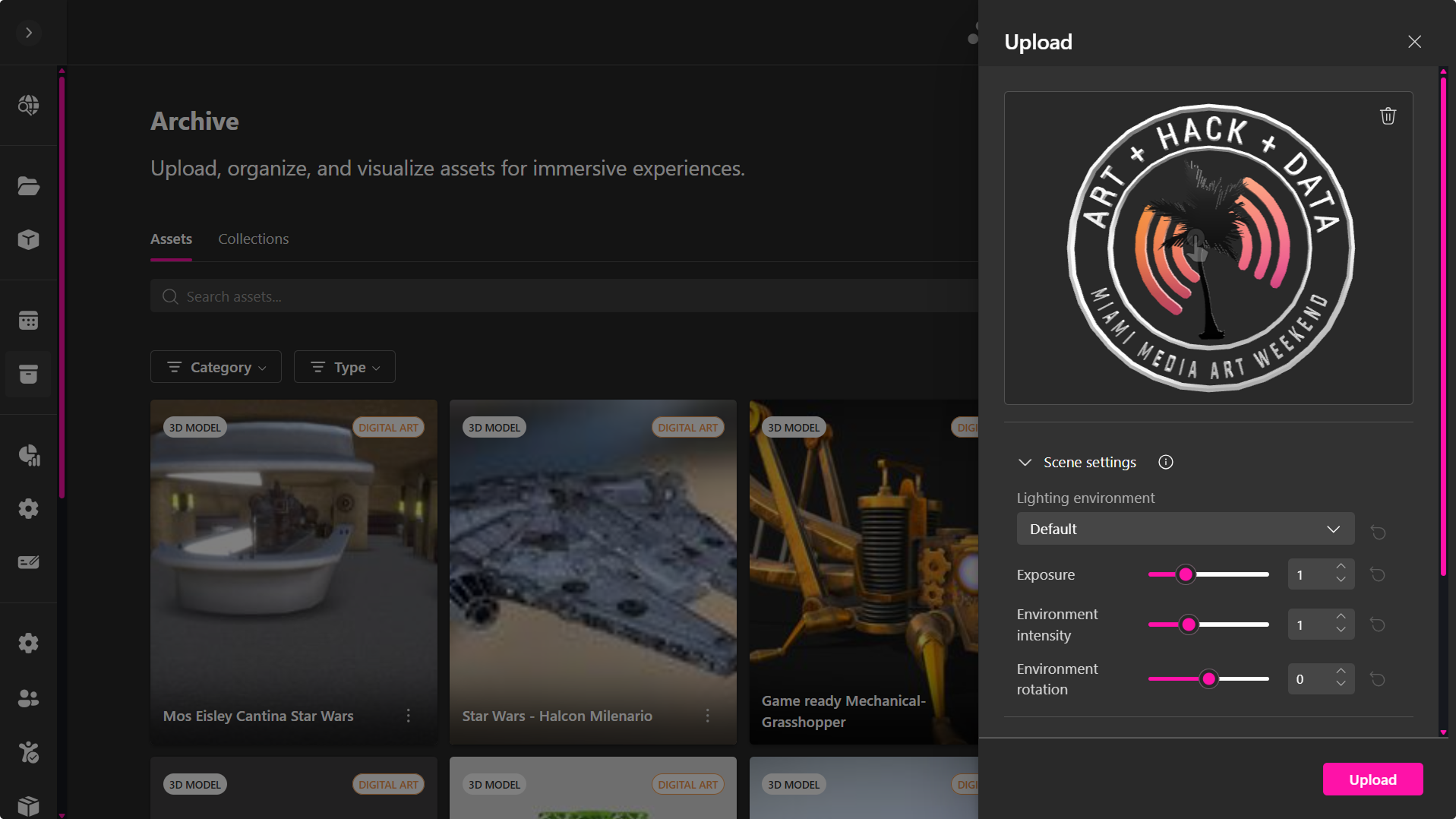
Task: Collapse the Scene settings section
Action: pos(1025,463)
